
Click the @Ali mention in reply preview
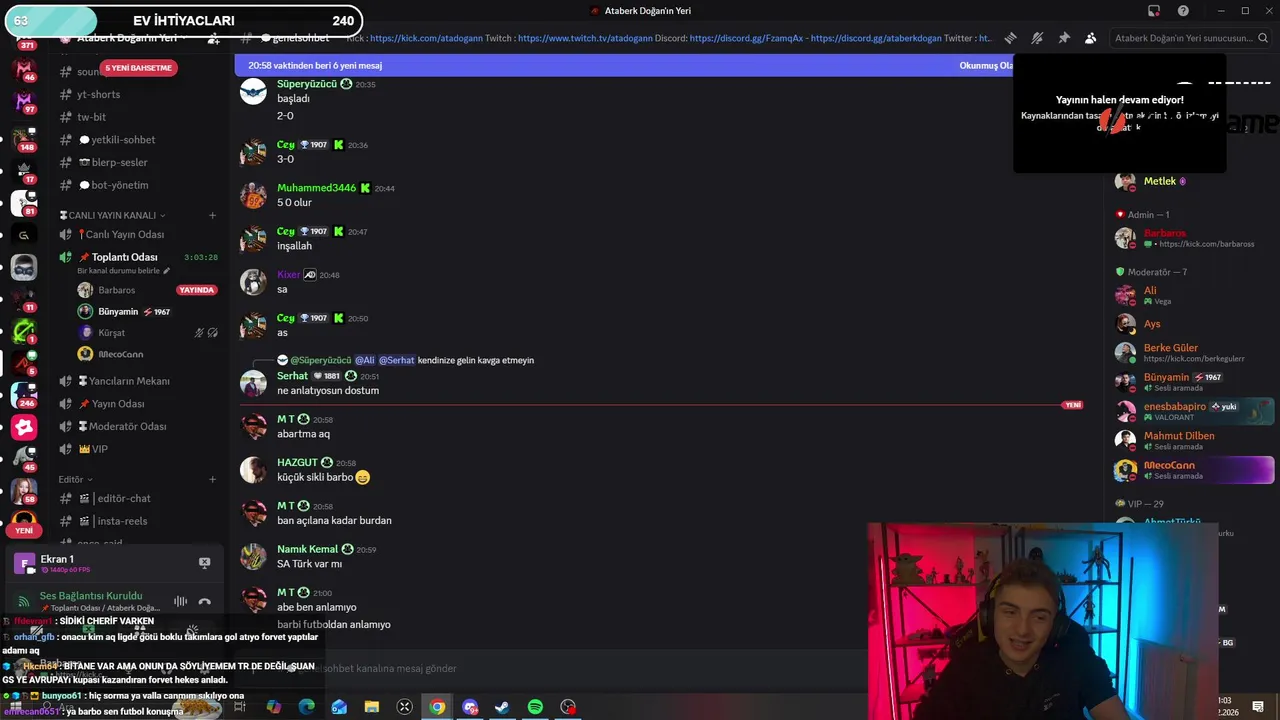click(x=364, y=360)
